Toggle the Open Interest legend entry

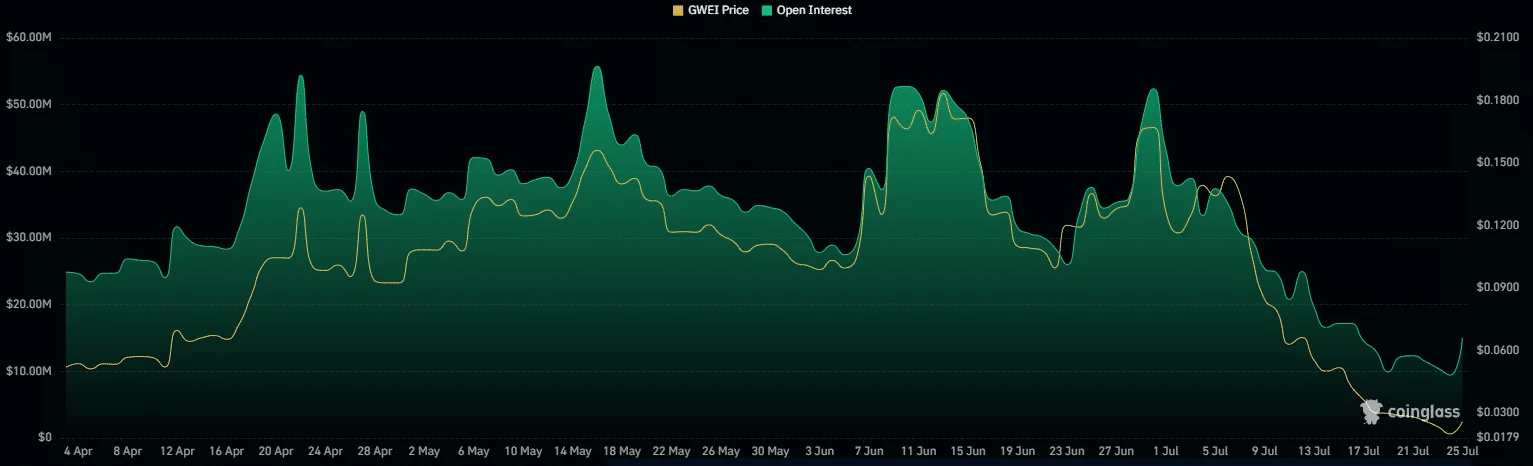pyautogui.click(x=806, y=10)
